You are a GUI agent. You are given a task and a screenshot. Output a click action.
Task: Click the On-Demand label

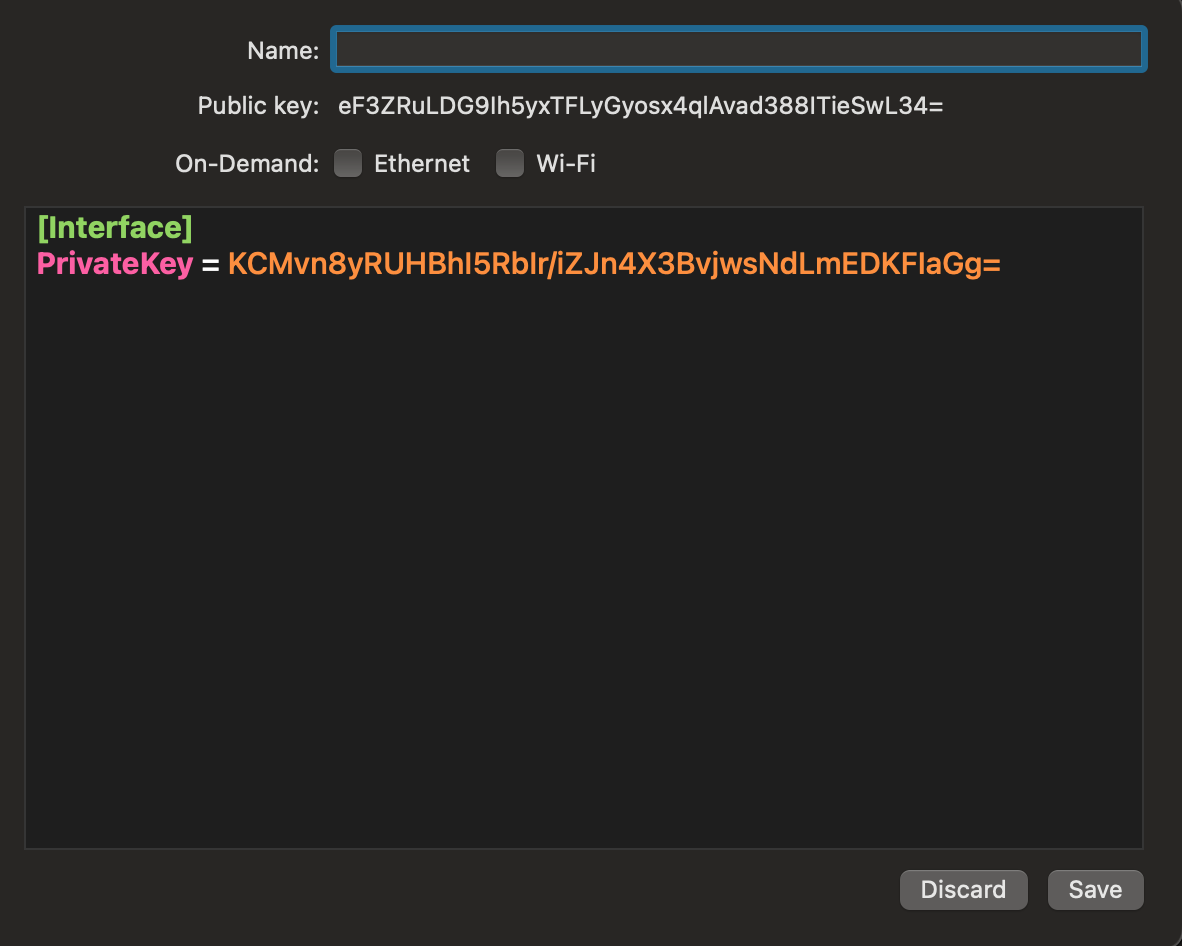246,162
